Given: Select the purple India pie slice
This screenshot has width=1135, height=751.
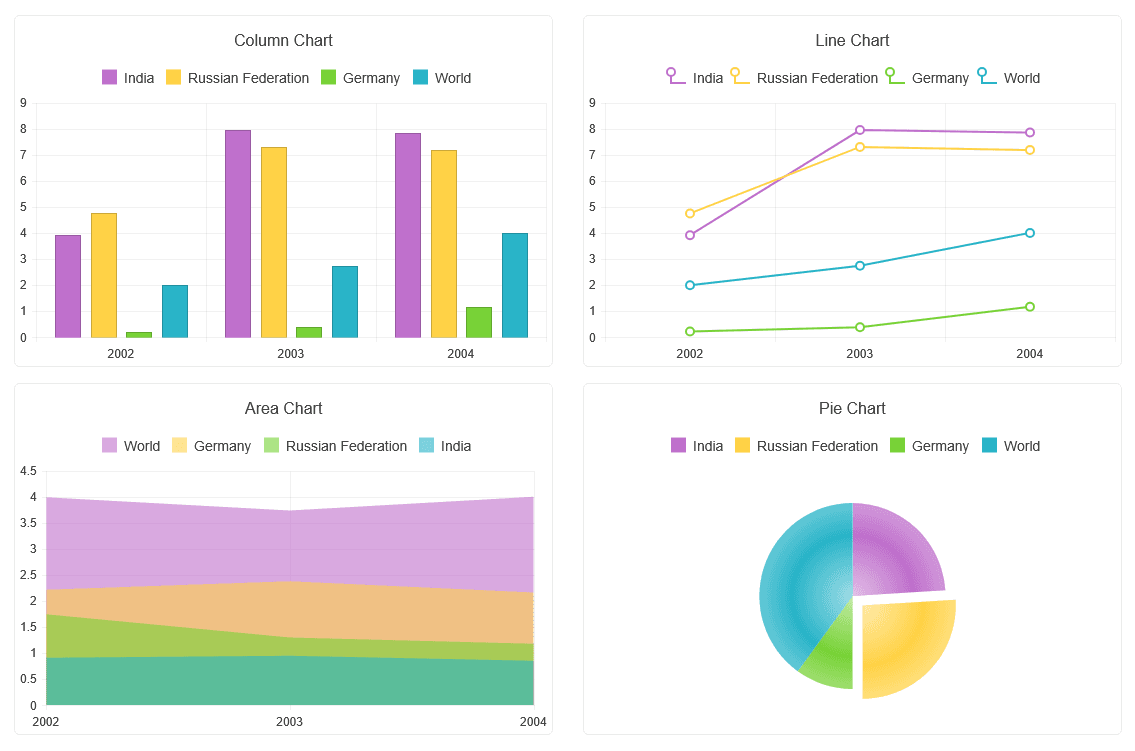Looking at the screenshot, I should (x=892, y=554).
